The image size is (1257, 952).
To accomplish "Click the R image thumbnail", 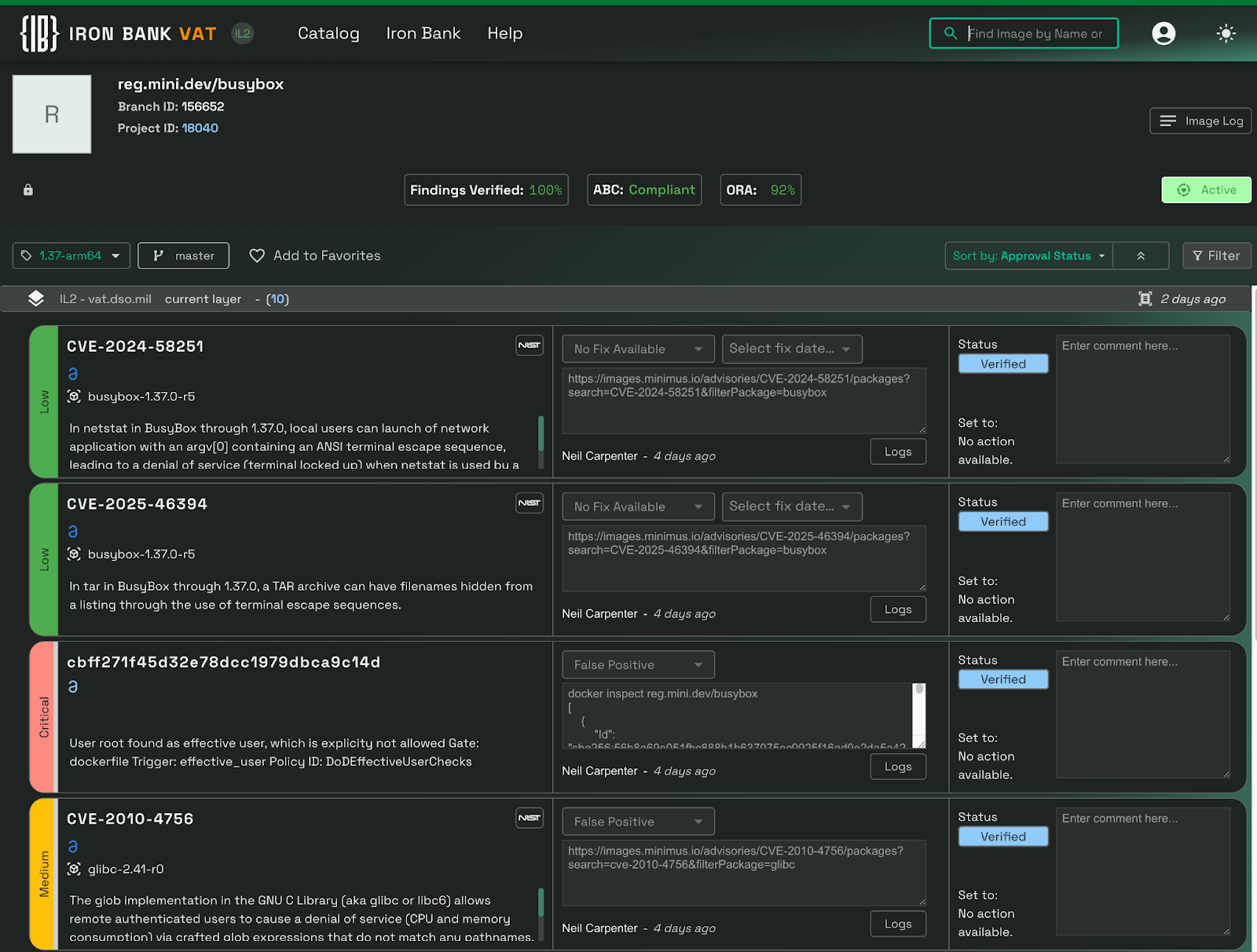I will [x=52, y=114].
